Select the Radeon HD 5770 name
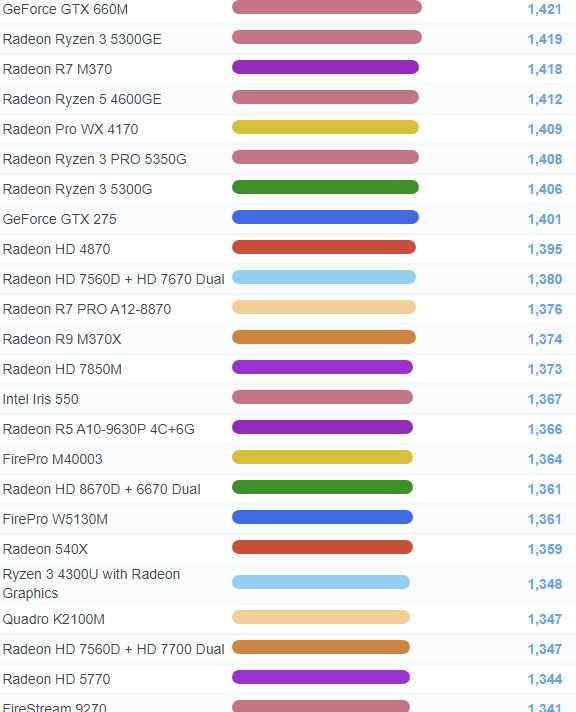Viewport: 576px width, 712px height. pyautogui.click(x=56, y=679)
